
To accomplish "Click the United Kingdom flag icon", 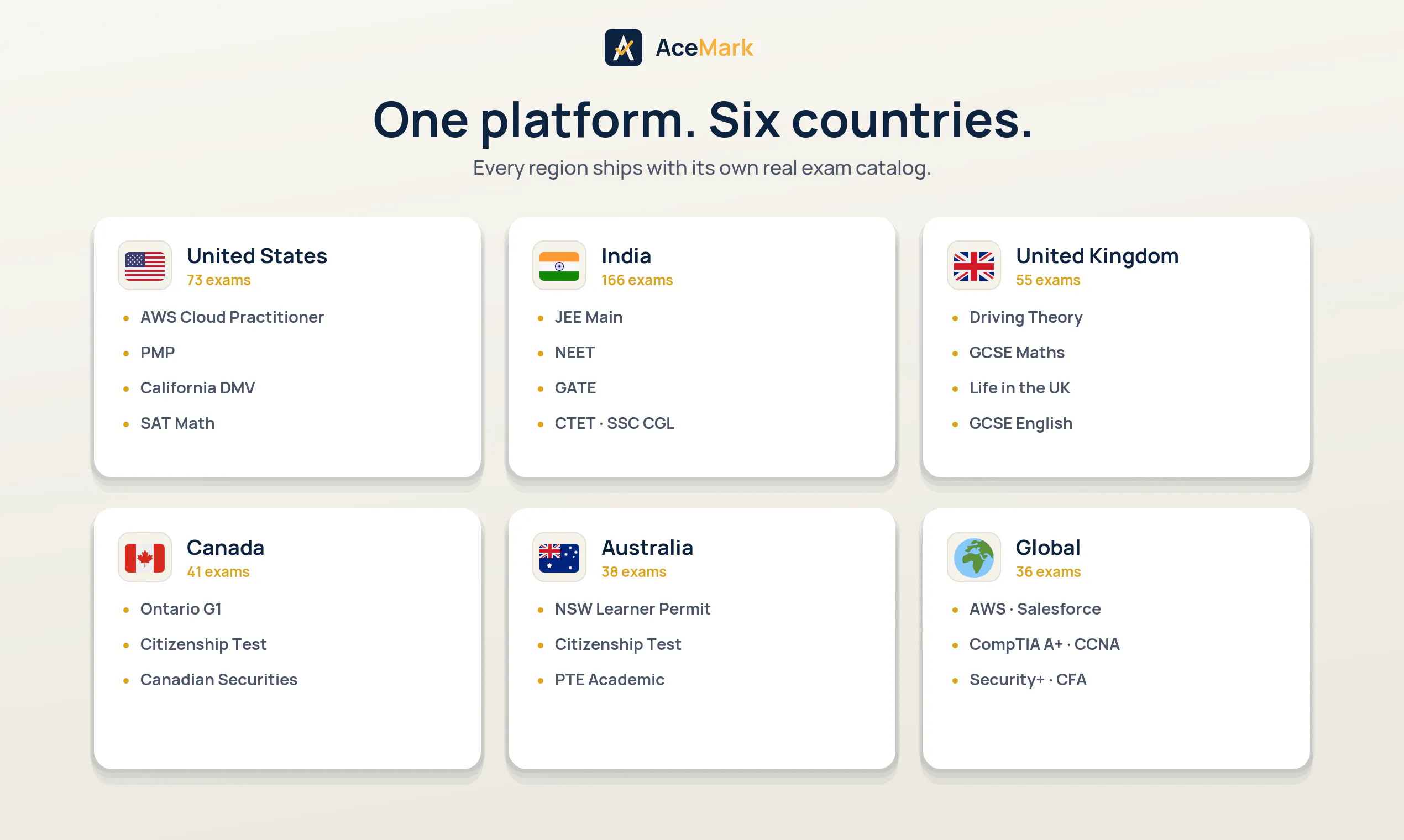I will click(974, 265).
